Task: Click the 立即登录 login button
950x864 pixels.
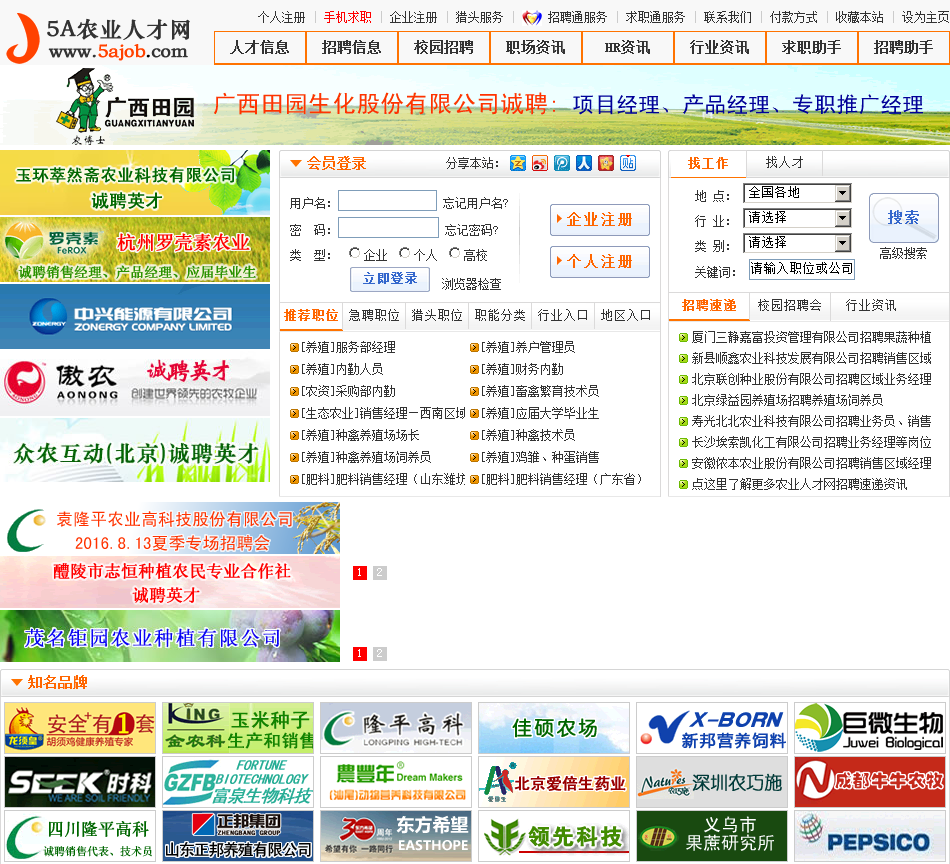Action: [390, 279]
